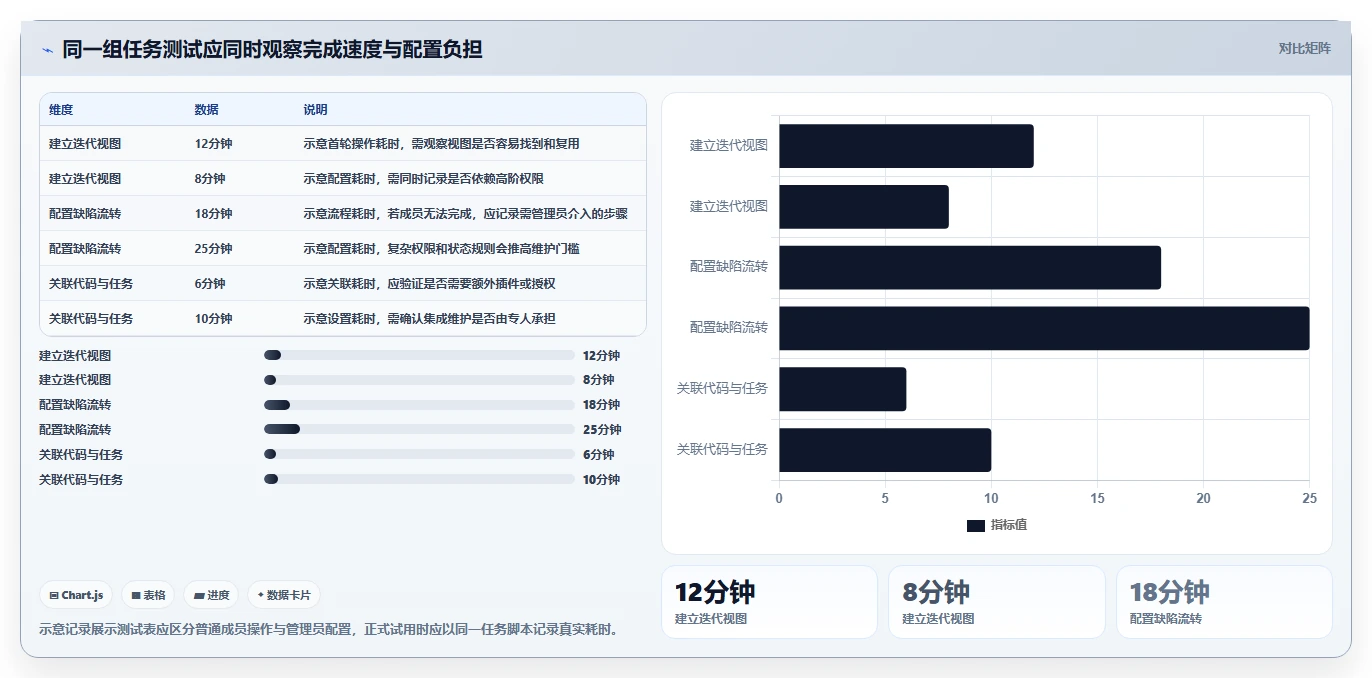Click the progress bar in the 12分钟 row
The height and width of the screenshot is (678, 1372).
point(419,355)
